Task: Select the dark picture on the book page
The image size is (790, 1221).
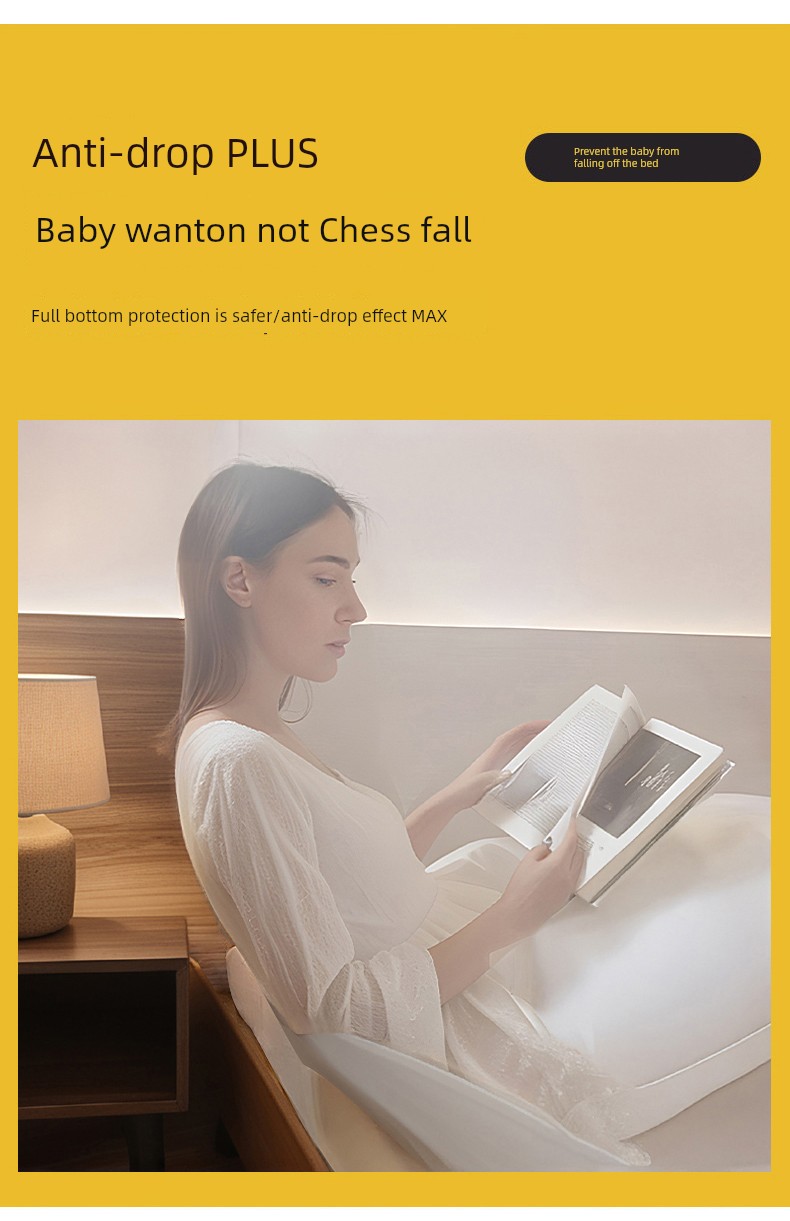Action: click(x=638, y=780)
